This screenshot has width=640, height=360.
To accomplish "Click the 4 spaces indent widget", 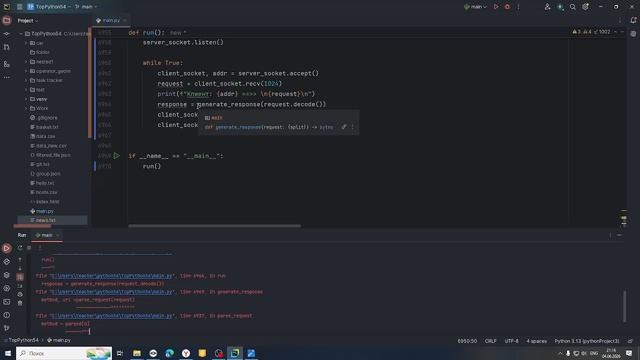I will [536, 341].
